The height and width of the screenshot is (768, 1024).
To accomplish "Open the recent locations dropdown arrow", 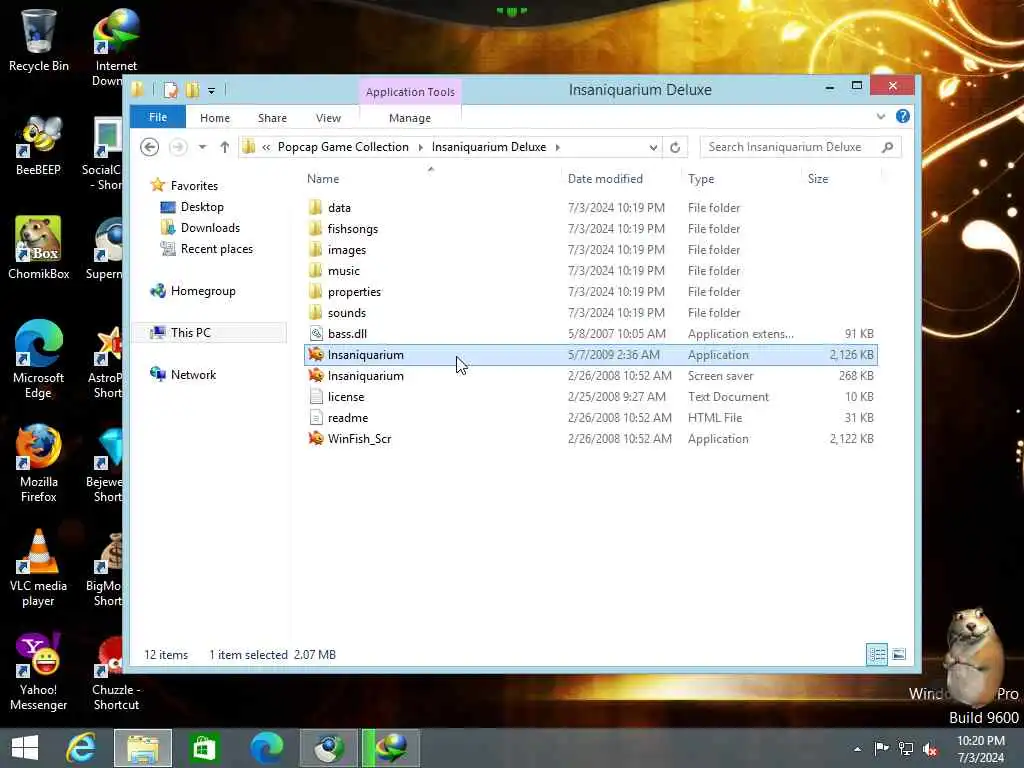I will pos(202,147).
